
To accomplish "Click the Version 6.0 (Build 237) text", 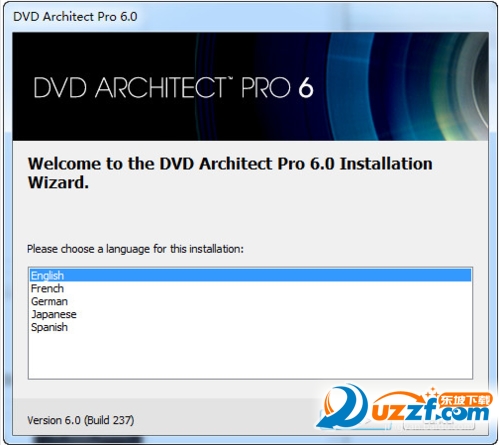I will coord(81,420).
